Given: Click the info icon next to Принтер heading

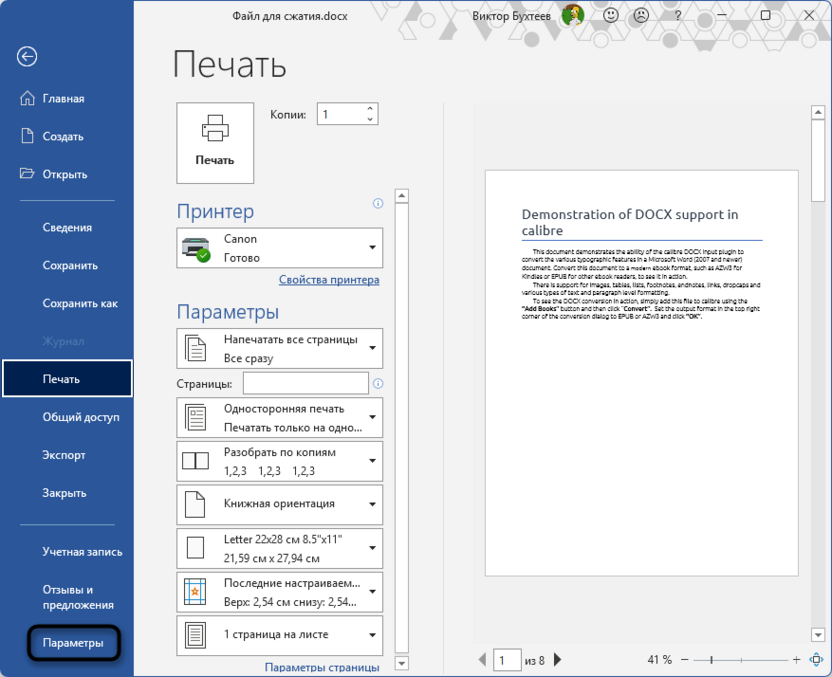Looking at the screenshot, I should pyautogui.click(x=377, y=203).
